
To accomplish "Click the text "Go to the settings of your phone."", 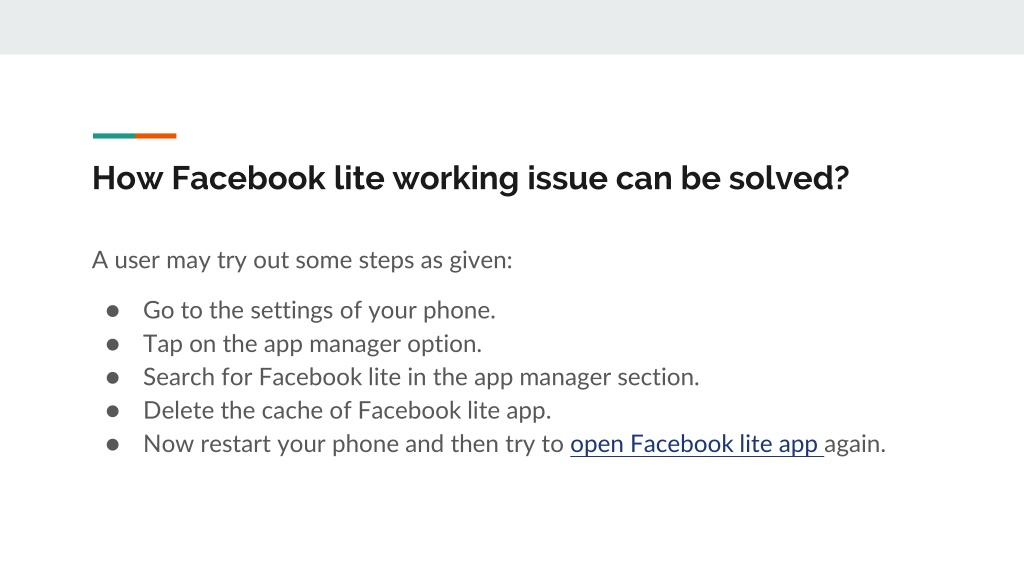I will [319, 310].
